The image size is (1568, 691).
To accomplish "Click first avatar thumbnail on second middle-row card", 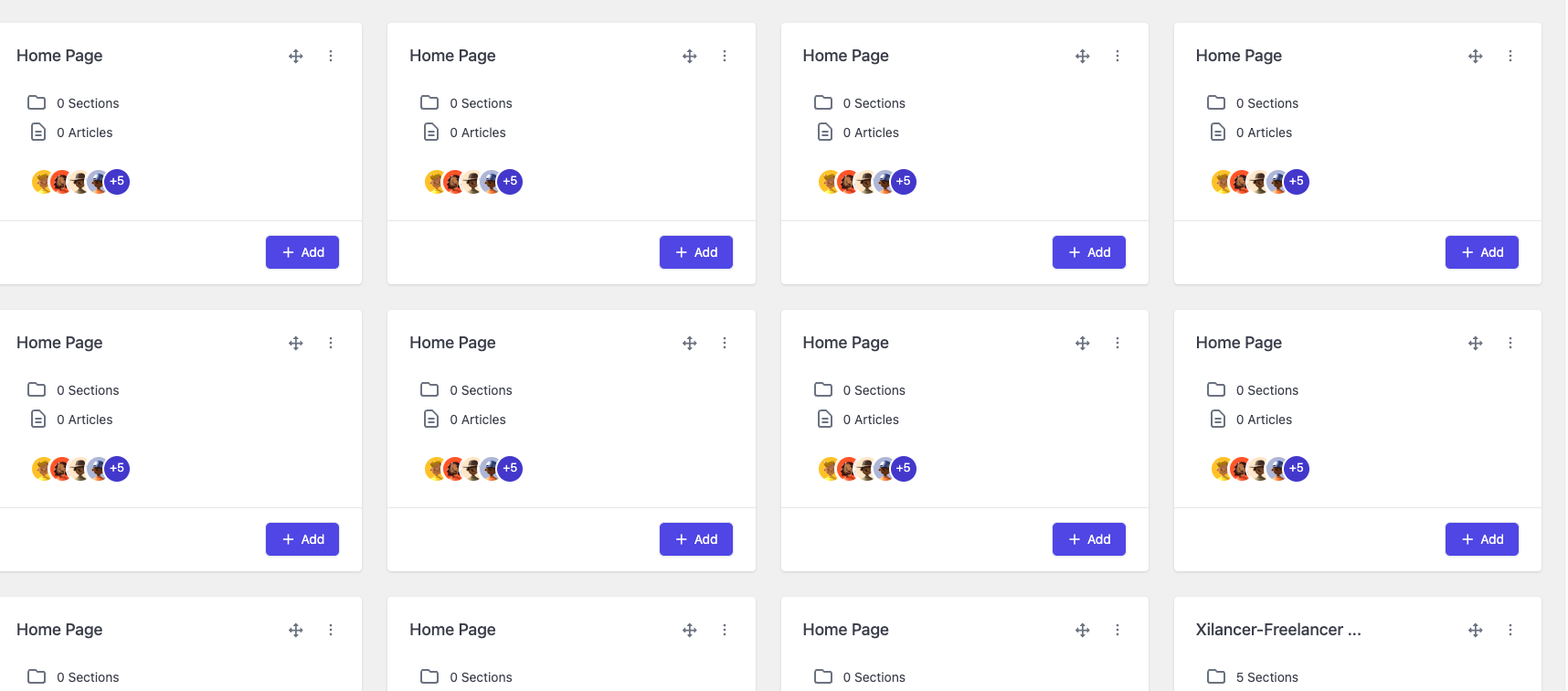I will point(434,468).
